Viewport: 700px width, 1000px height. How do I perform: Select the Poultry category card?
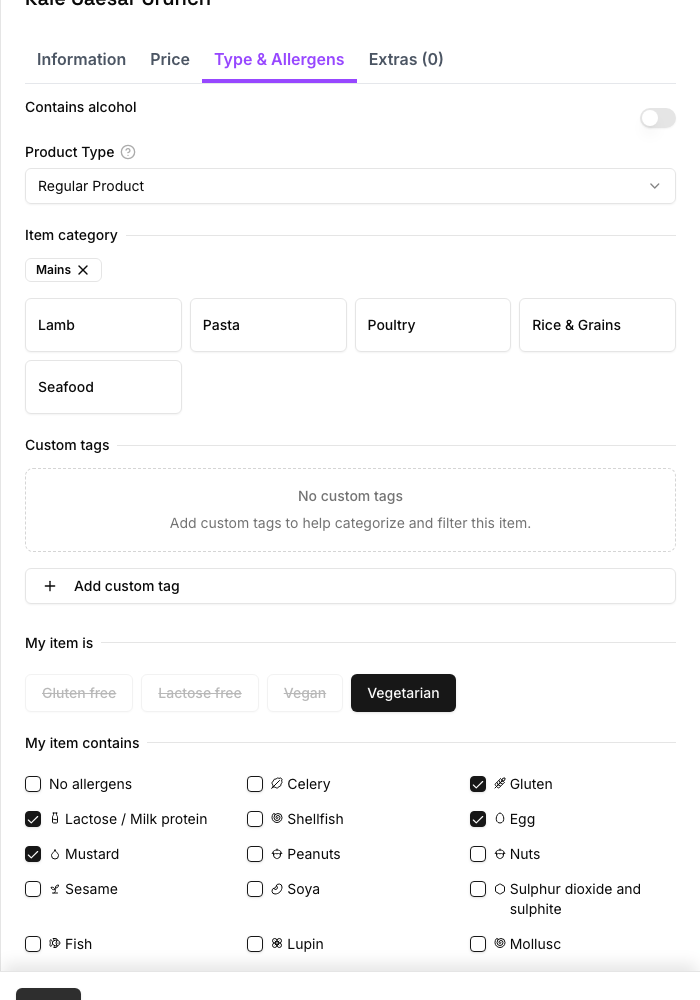pyautogui.click(x=433, y=325)
